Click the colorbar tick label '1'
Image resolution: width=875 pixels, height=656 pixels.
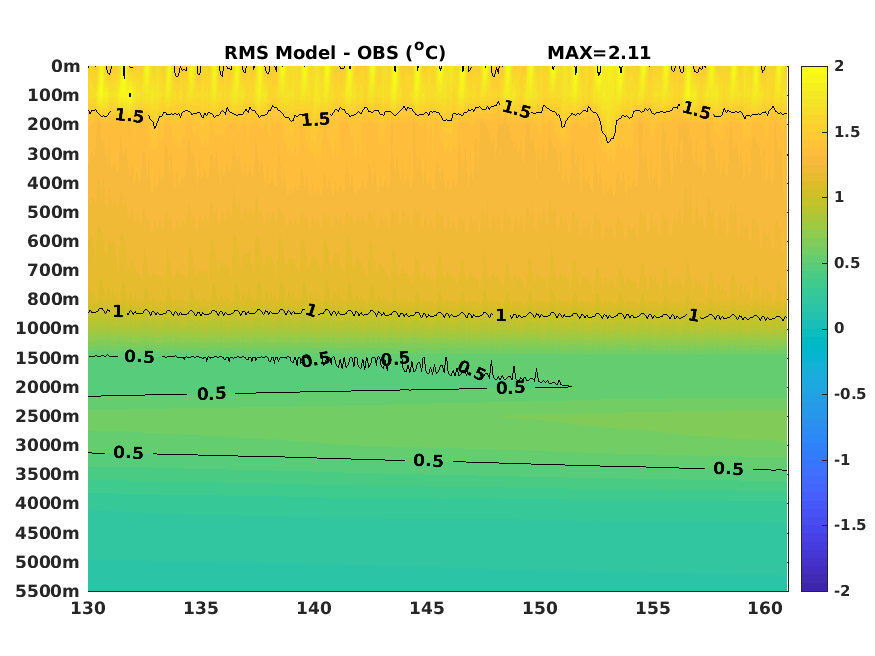click(839, 197)
